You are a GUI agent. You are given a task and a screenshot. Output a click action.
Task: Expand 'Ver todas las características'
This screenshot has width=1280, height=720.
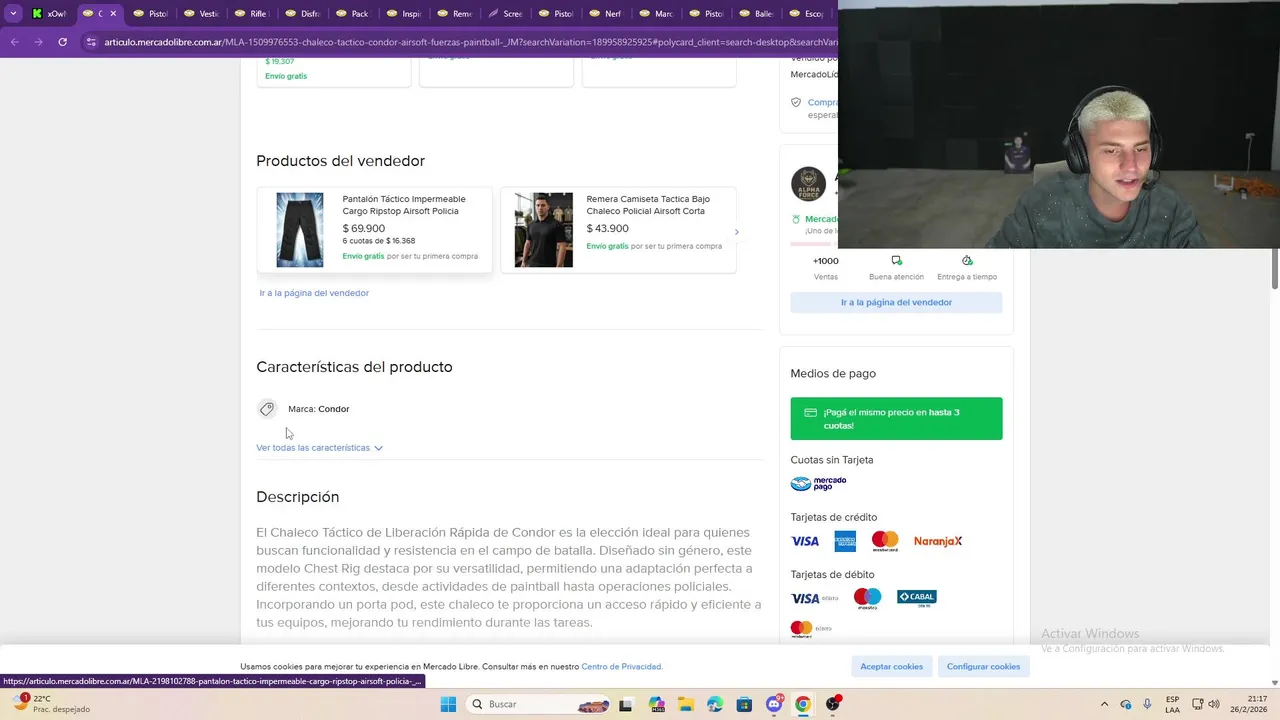[x=319, y=448]
